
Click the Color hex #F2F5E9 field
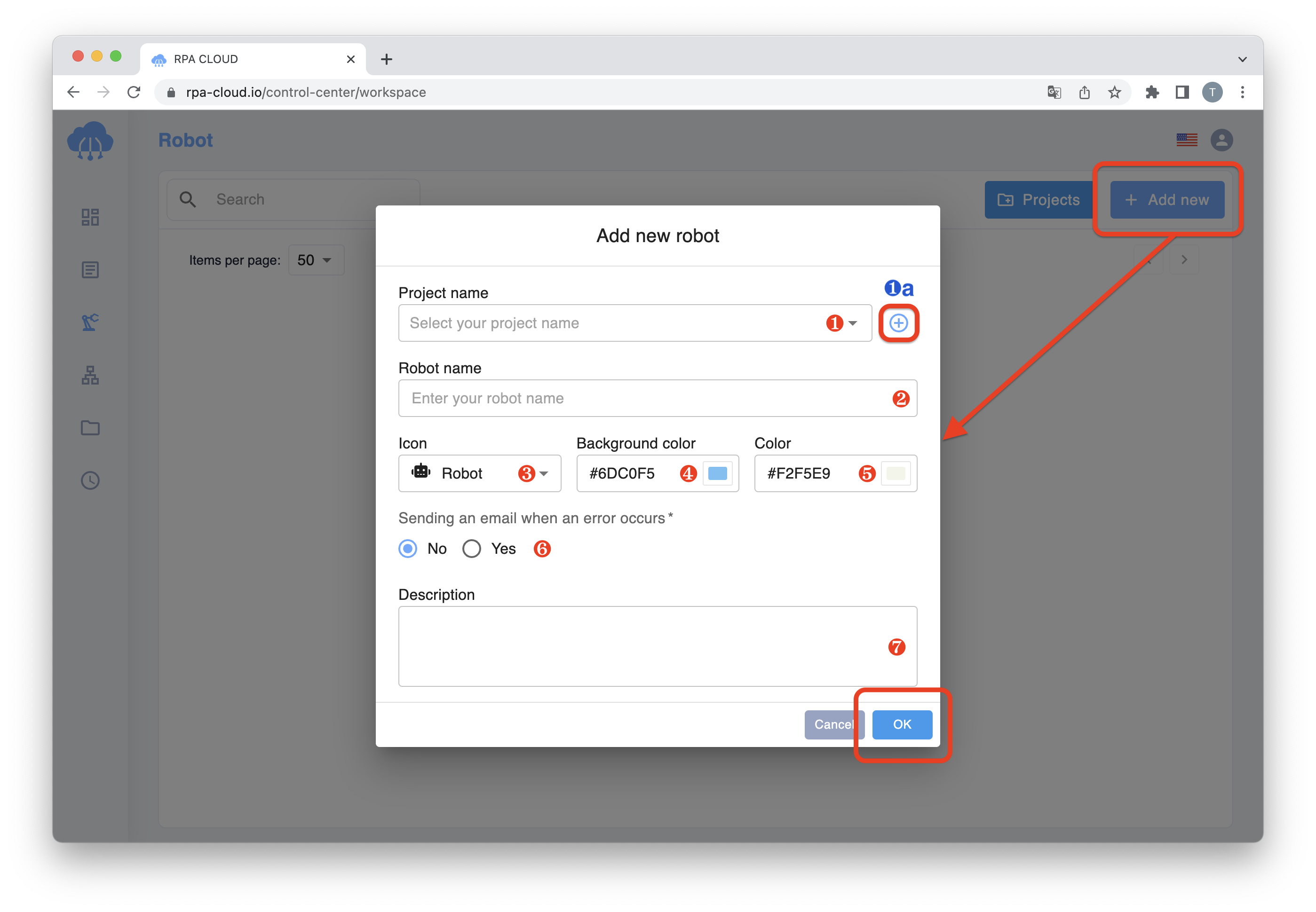tap(835, 474)
